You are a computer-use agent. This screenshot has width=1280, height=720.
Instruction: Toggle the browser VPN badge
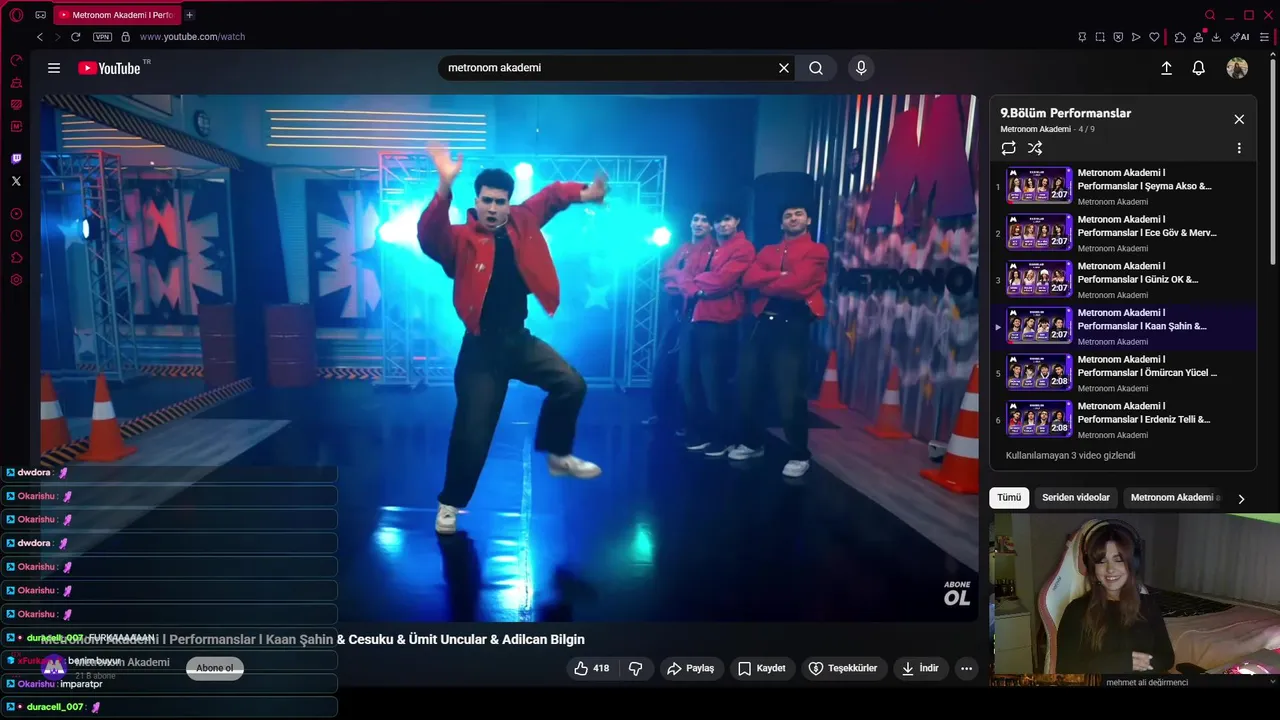point(102,37)
